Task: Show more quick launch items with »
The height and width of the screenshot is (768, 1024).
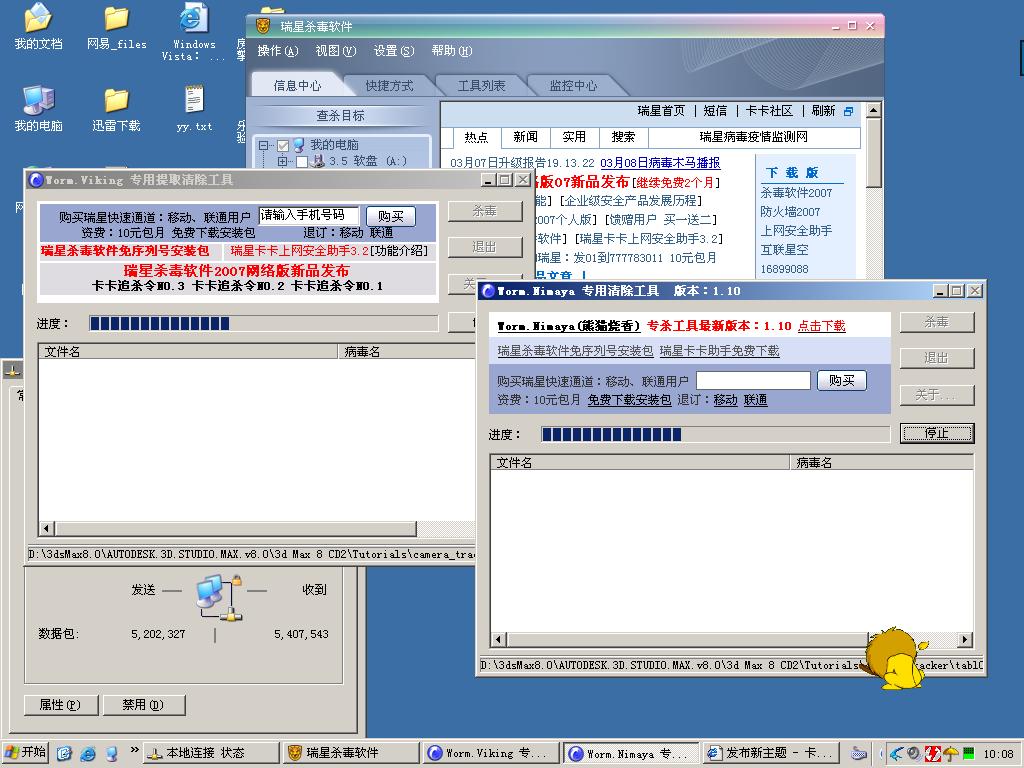Action: click(x=134, y=750)
